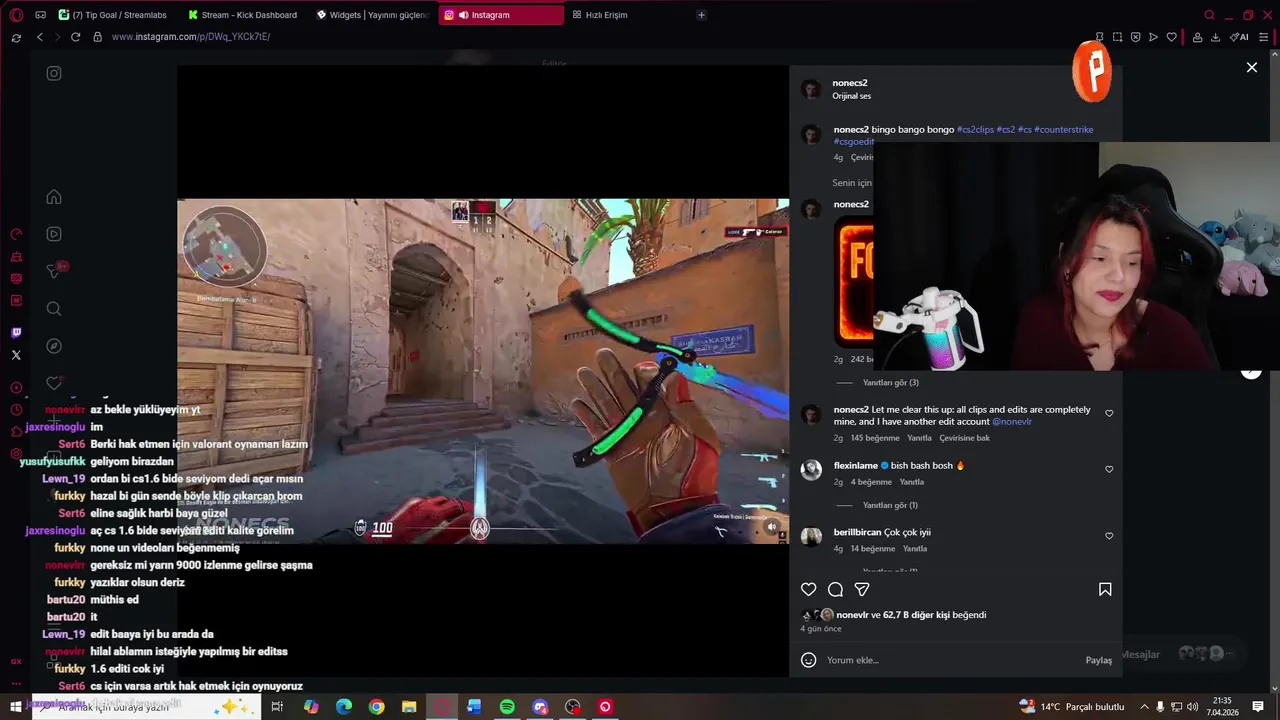Viewport: 1280px width, 720px height.
Task: Open Opera main menu logo
Action: [16, 15]
